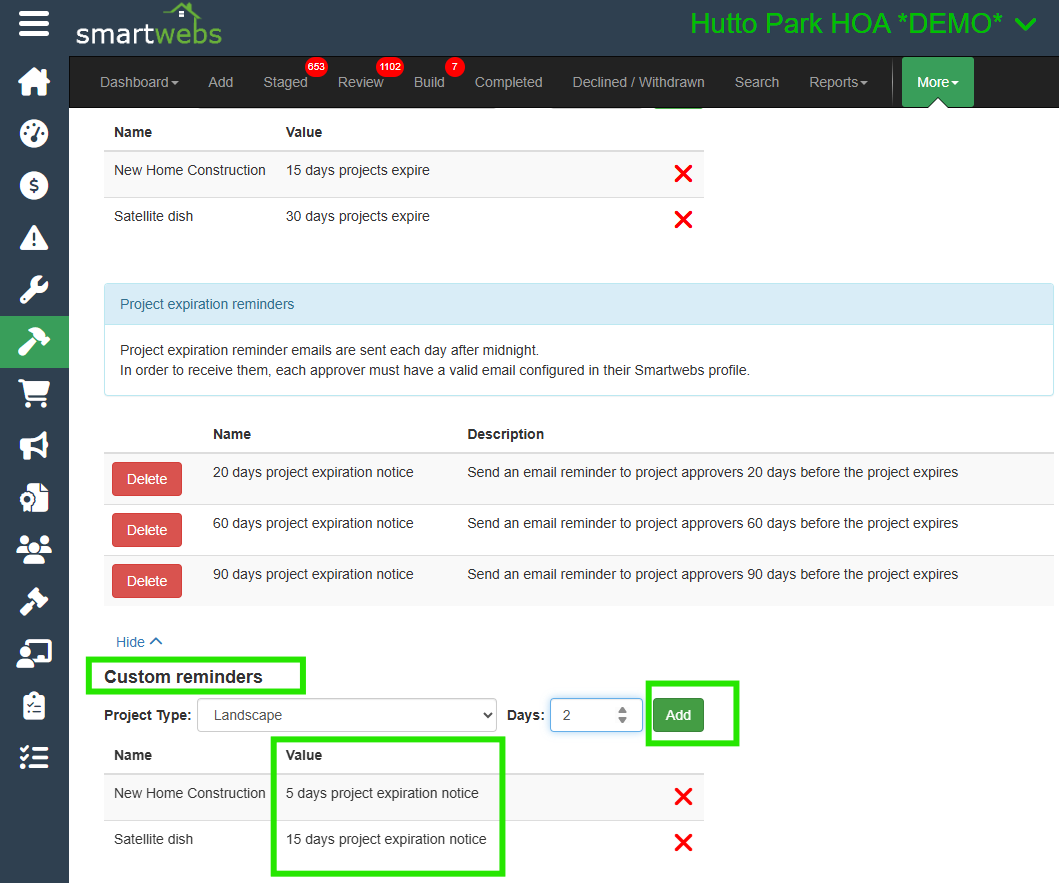Open the megaphone announcements icon
This screenshot has height=883, width=1059.
(x=34, y=446)
